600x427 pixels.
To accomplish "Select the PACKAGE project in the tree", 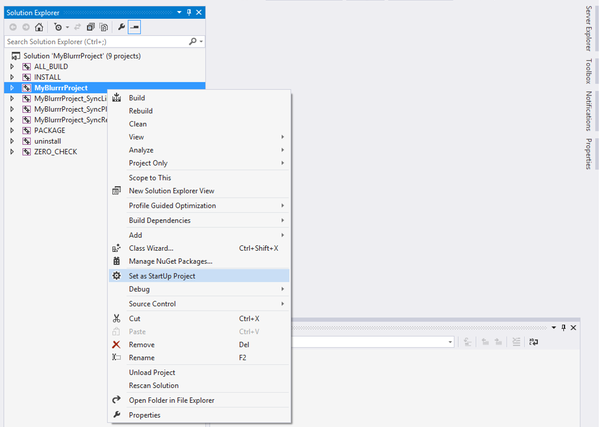I will click(x=51, y=130).
